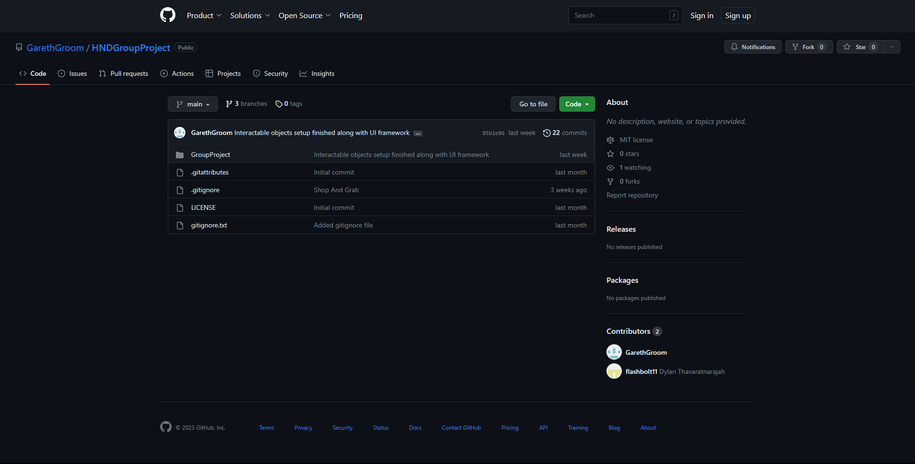Screen dimensions: 915x464
Task: Fork the repository
Action: [x=809, y=47]
